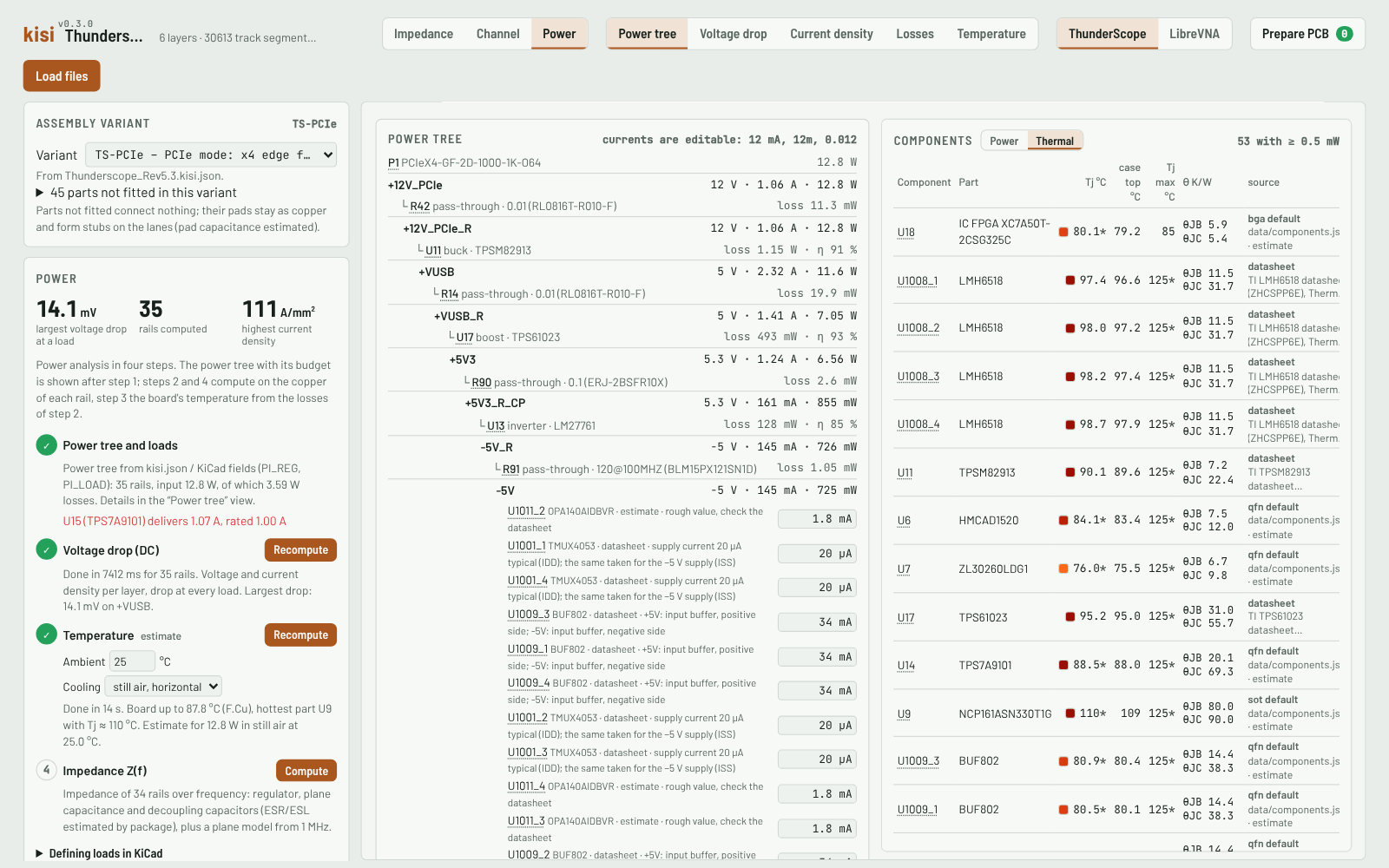Open the assembly Variant dropdown
1389x868 pixels.
click(211, 155)
